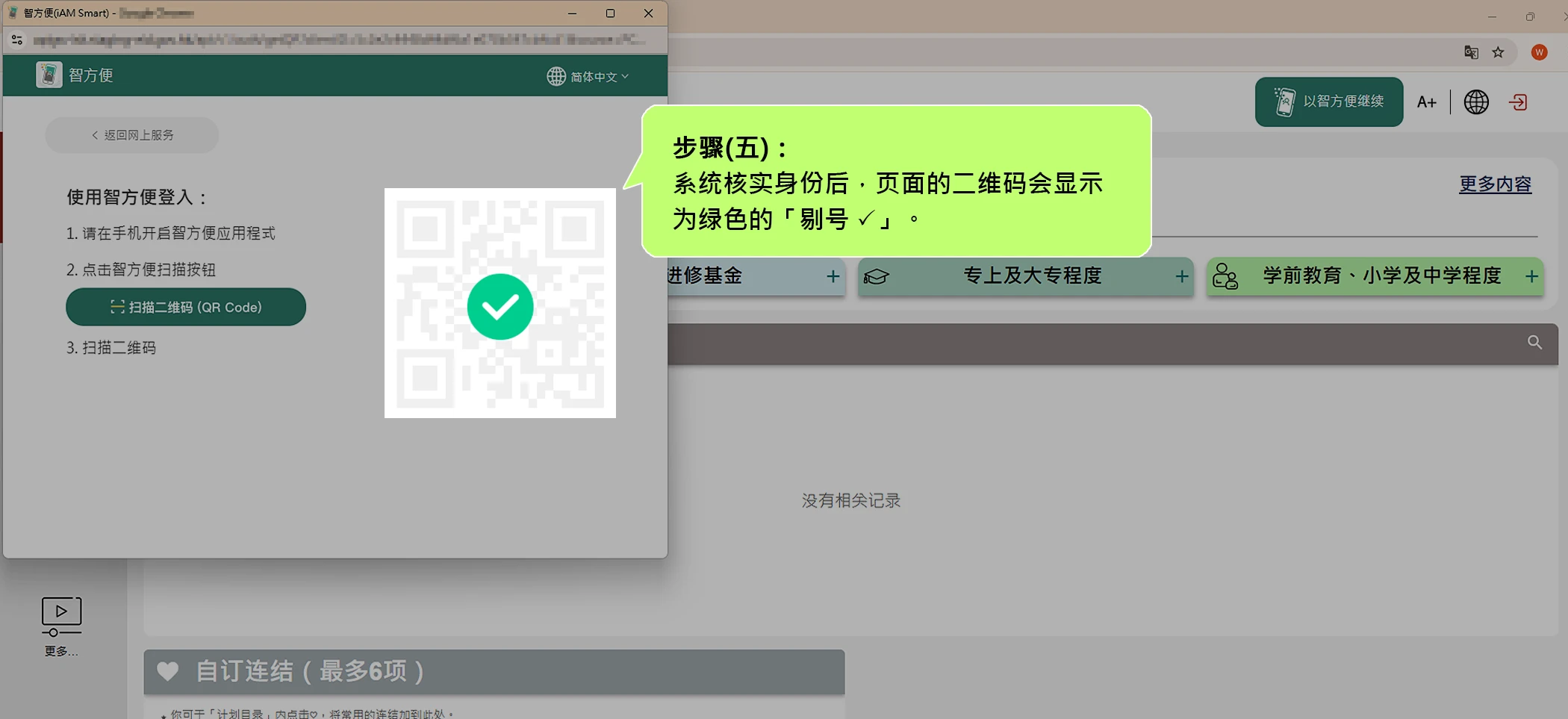Select 专上及大专程度 tab
Viewport: 1568px width, 719px height.
1026,276
